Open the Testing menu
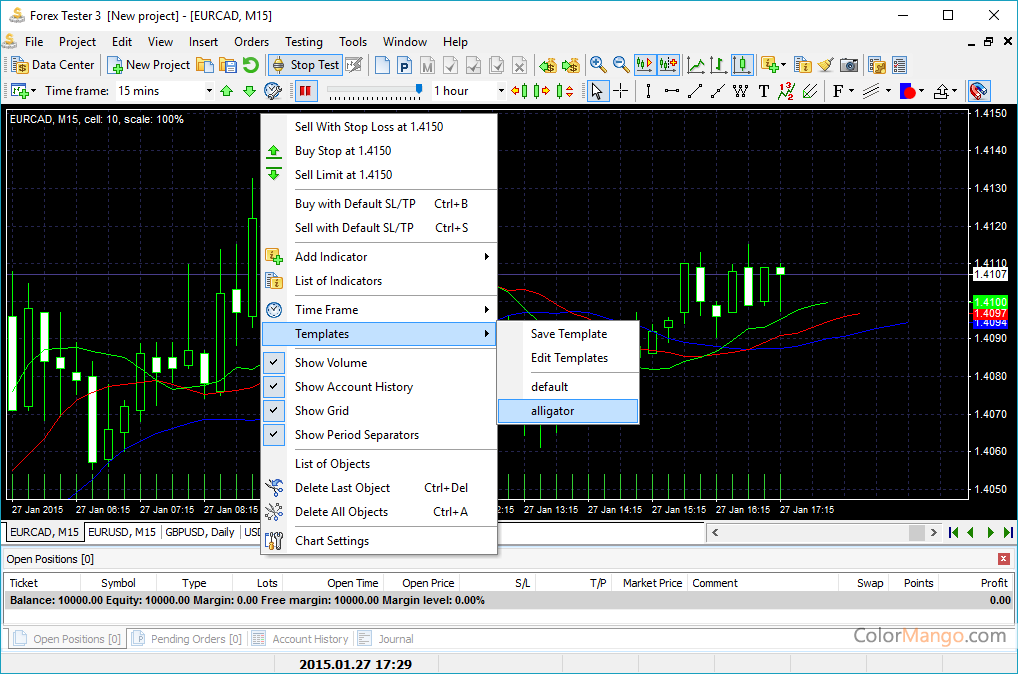Image resolution: width=1018 pixels, height=674 pixels. [303, 42]
